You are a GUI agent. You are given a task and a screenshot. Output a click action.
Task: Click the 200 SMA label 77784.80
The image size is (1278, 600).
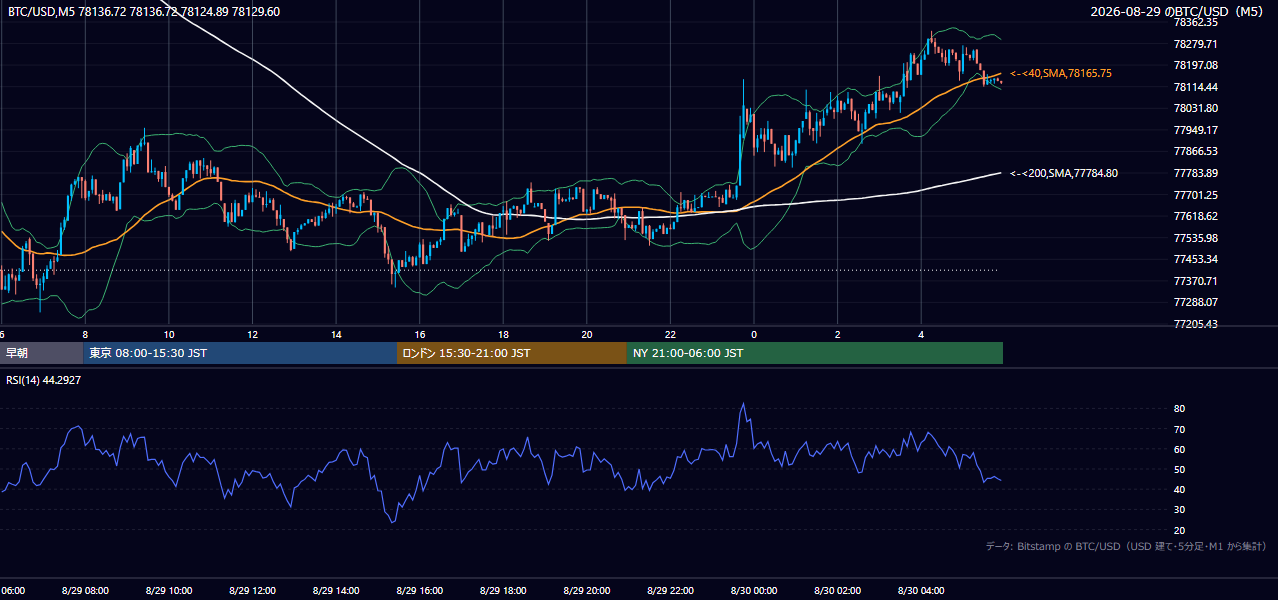(x=1064, y=174)
